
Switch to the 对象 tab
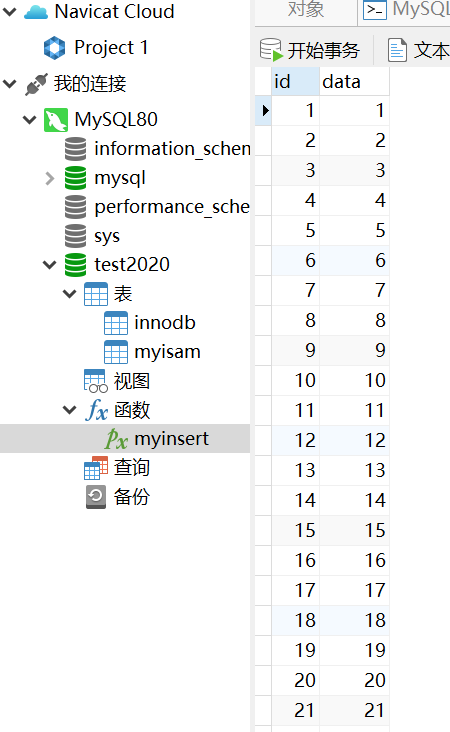click(x=306, y=10)
